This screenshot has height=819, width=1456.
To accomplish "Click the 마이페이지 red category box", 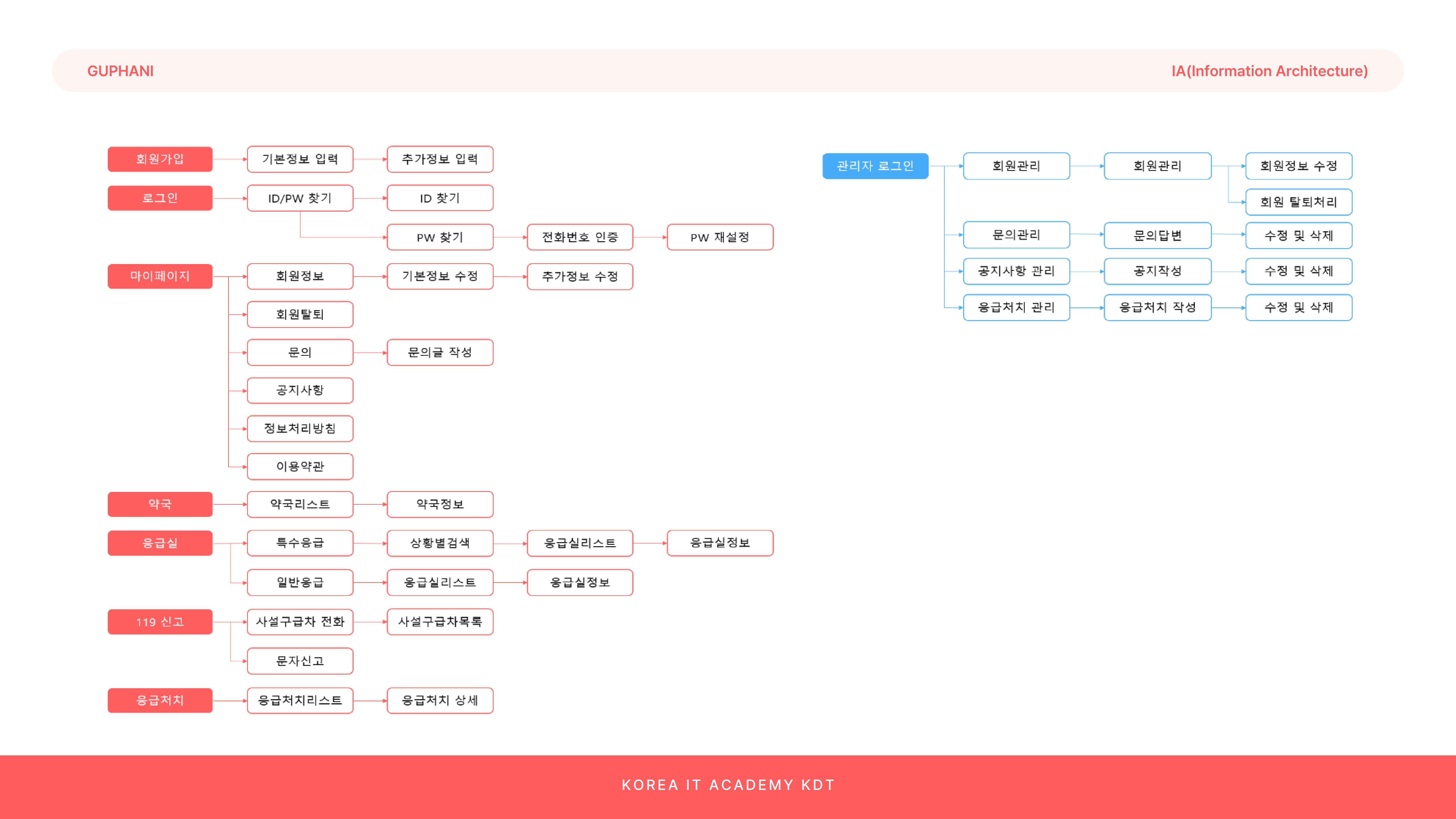I will 160,276.
